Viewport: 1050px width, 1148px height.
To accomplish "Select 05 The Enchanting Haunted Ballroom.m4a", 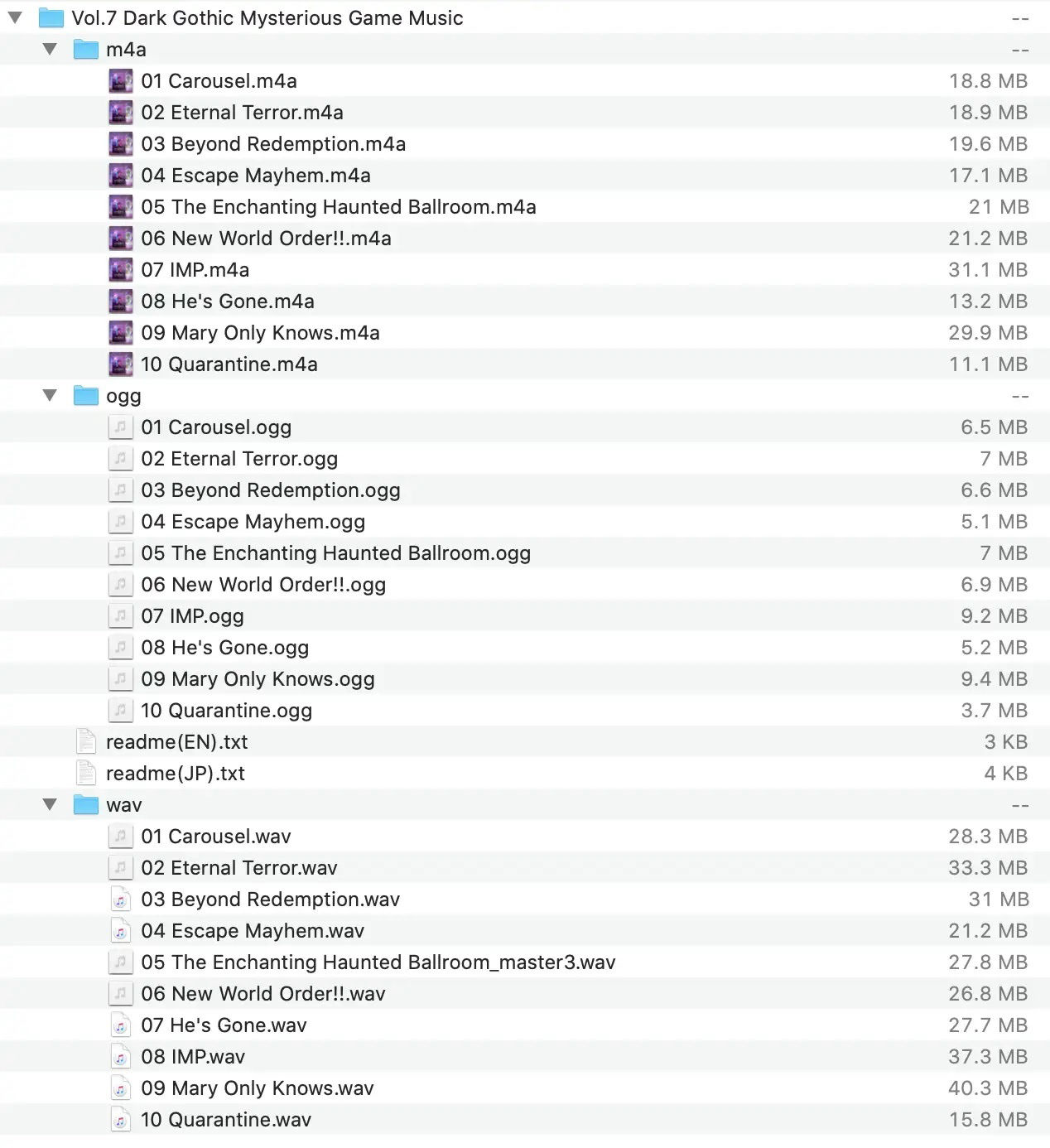I will [x=338, y=207].
